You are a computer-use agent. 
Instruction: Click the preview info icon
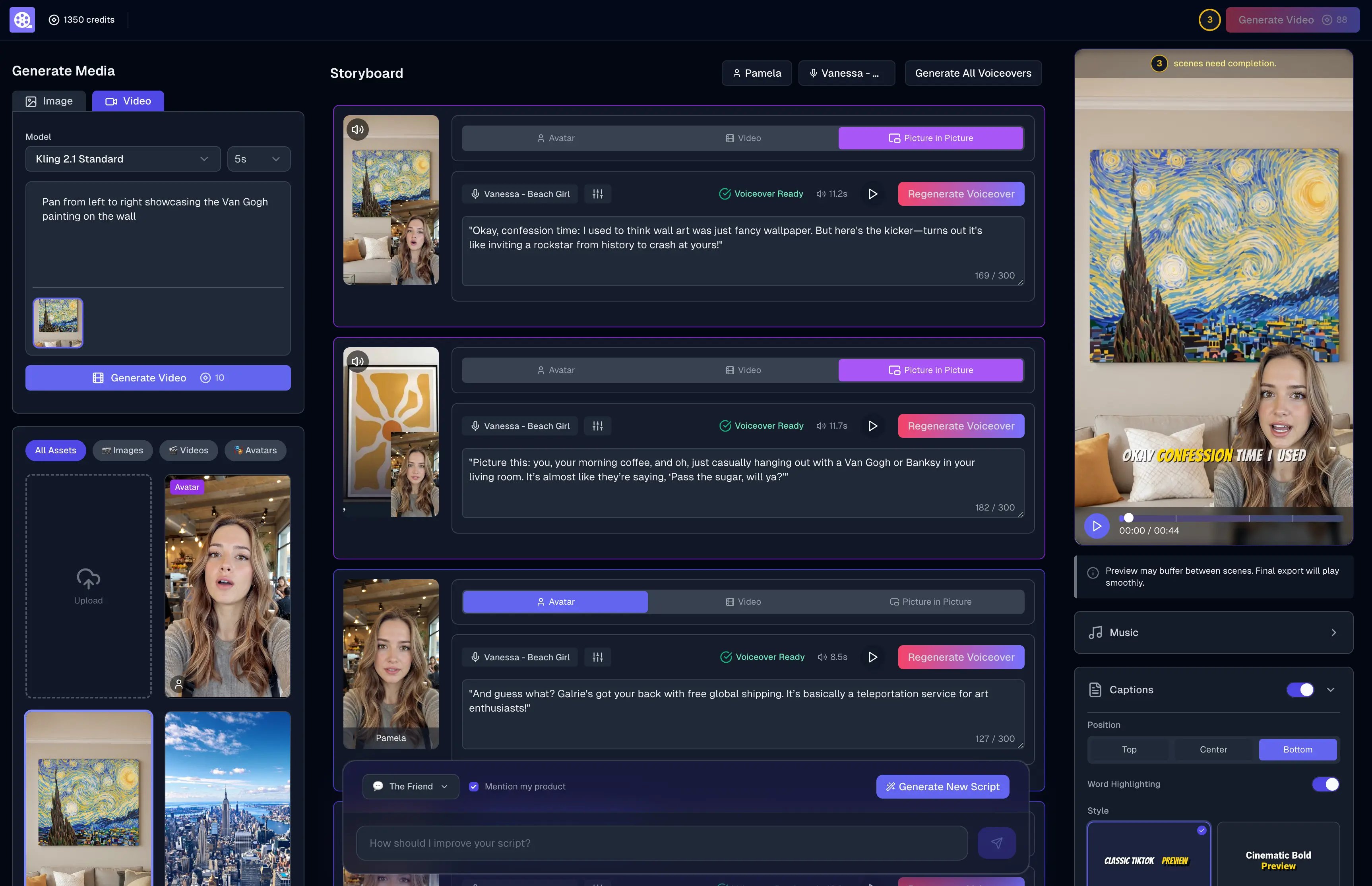(x=1092, y=573)
